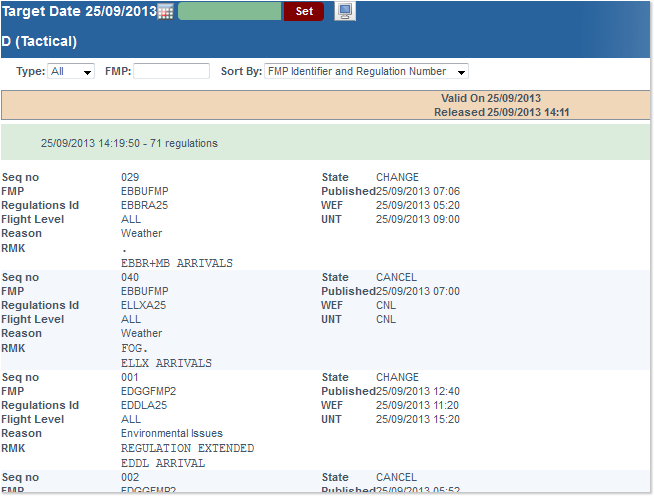The image size is (654, 496).
Task: Click the Environmental Issues reason text
Action: [171, 433]
